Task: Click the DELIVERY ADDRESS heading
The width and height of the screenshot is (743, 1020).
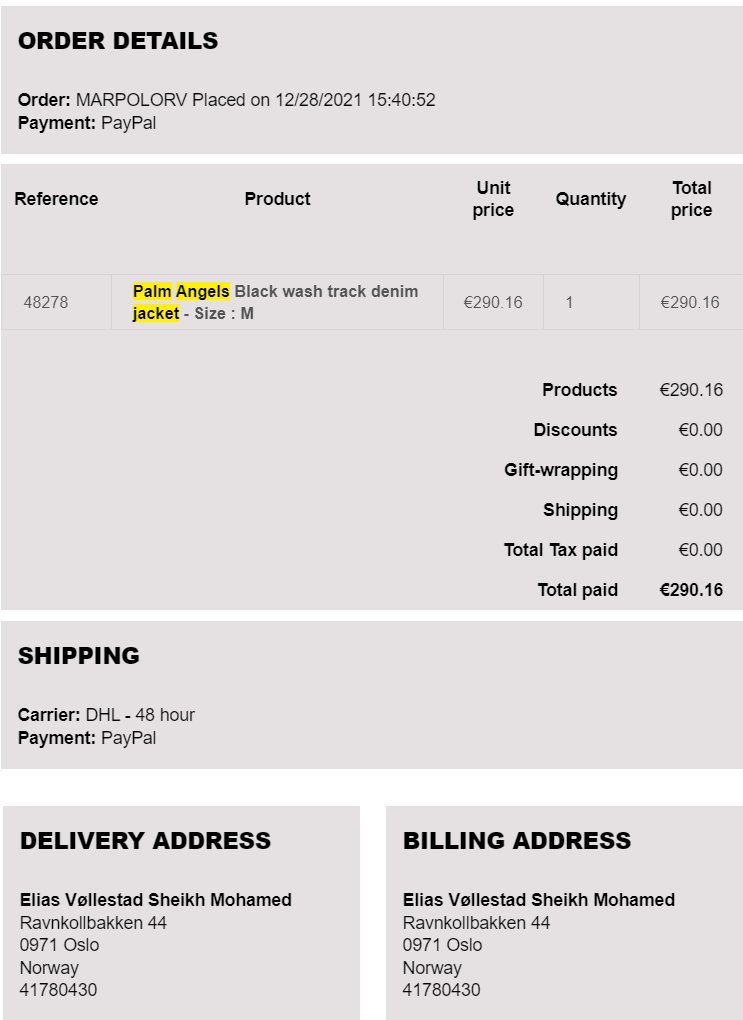Action: click(x=145, y=840)
